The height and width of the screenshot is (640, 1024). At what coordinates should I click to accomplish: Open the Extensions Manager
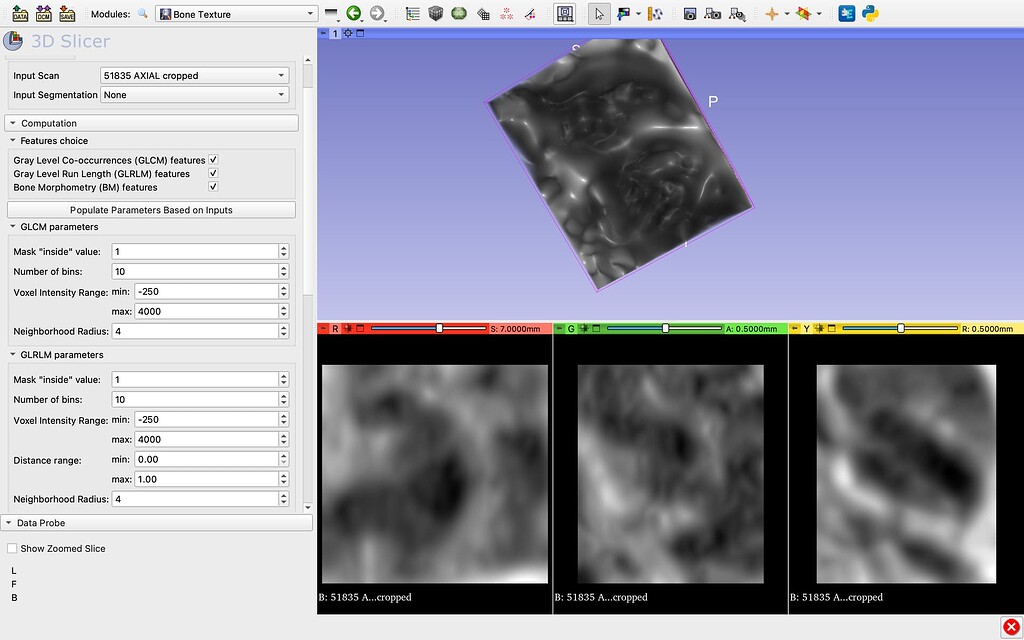pyautogui.click(x=847, y=13)
